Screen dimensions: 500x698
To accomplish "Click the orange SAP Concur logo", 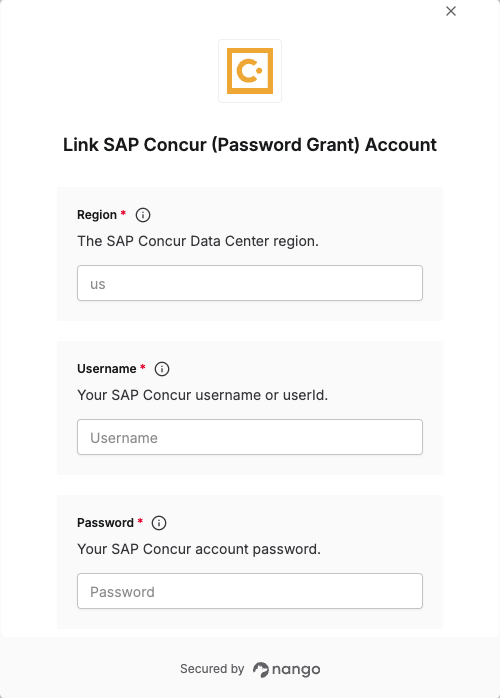I will [x=250, y=71].
